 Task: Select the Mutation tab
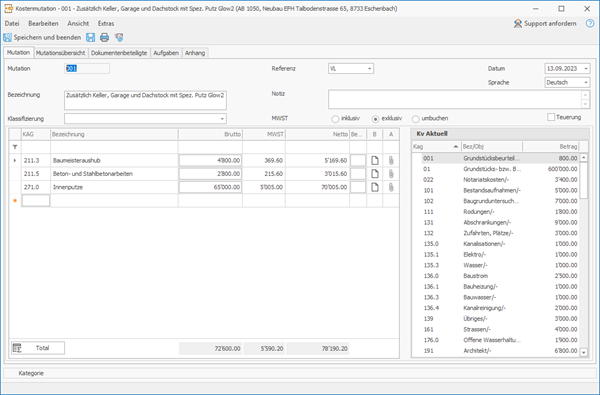coord(18,52)
